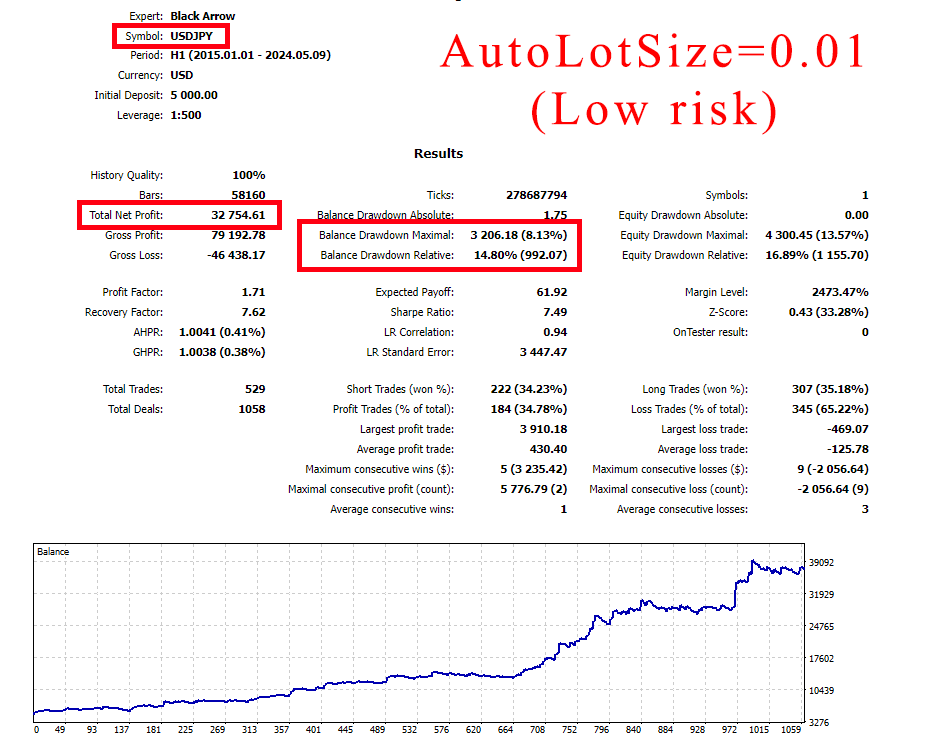Viewport: 940px width, 740px height.
Task: Click the 532 trade axis label
Action: click(409, 730)
